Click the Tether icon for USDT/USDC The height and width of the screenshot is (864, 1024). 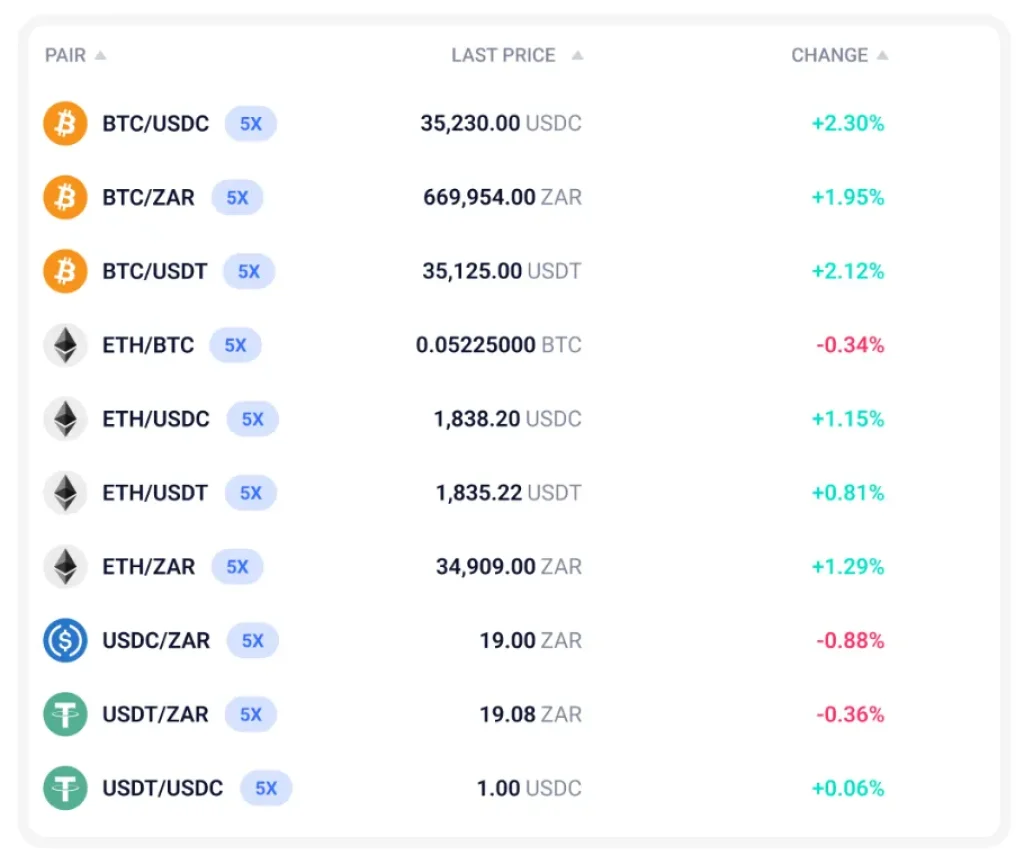tap(65, 788)
